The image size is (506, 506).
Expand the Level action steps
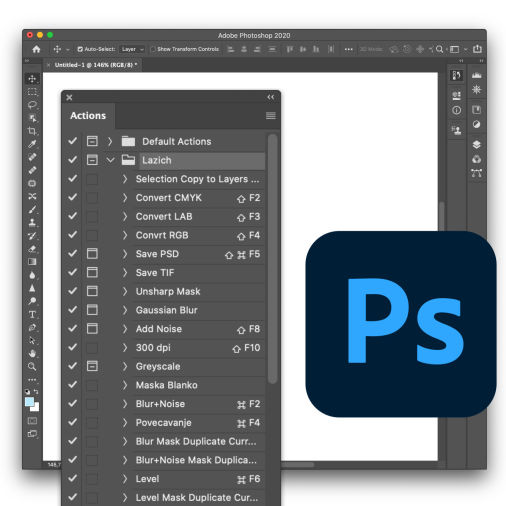pos(125,479)
